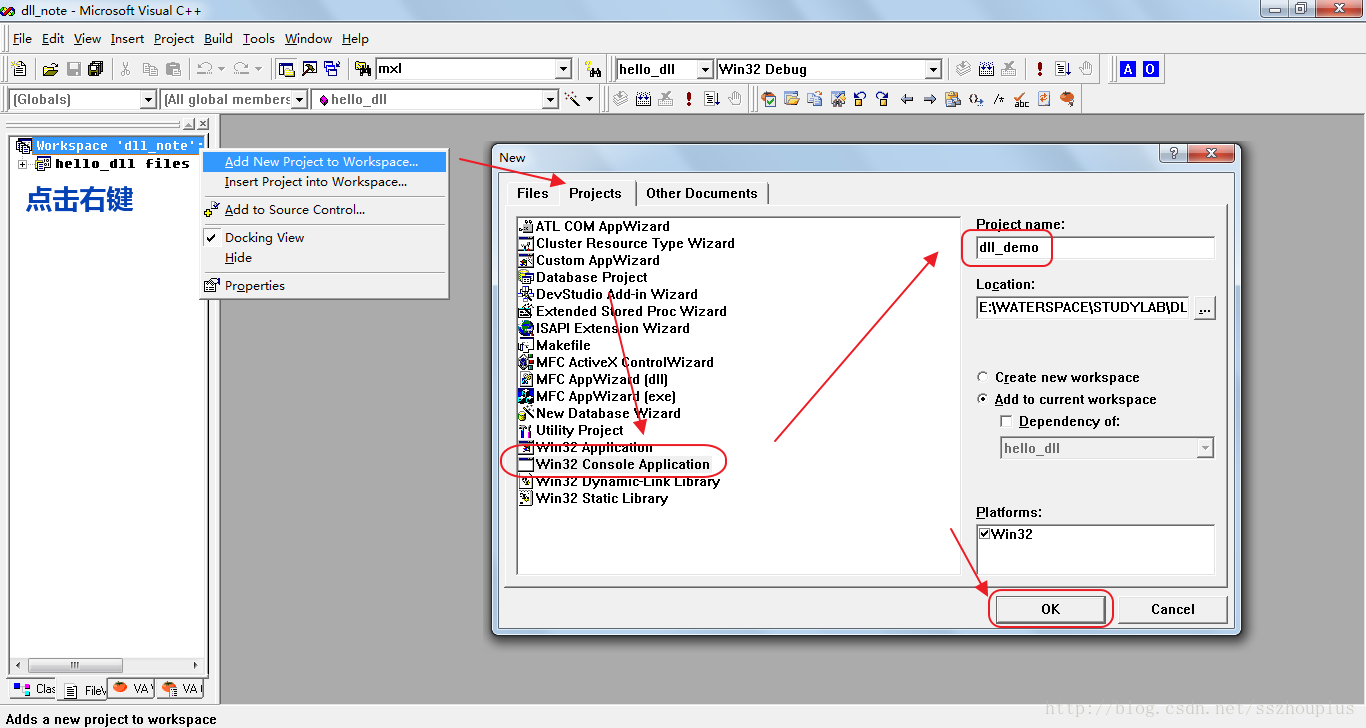
Task: Click the Find in Files binoculars icon
Action: pos(364,69)
